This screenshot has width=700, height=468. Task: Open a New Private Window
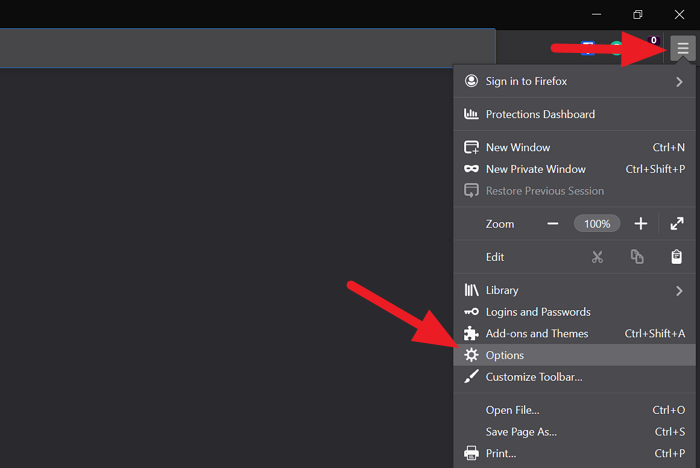[575, 169]
